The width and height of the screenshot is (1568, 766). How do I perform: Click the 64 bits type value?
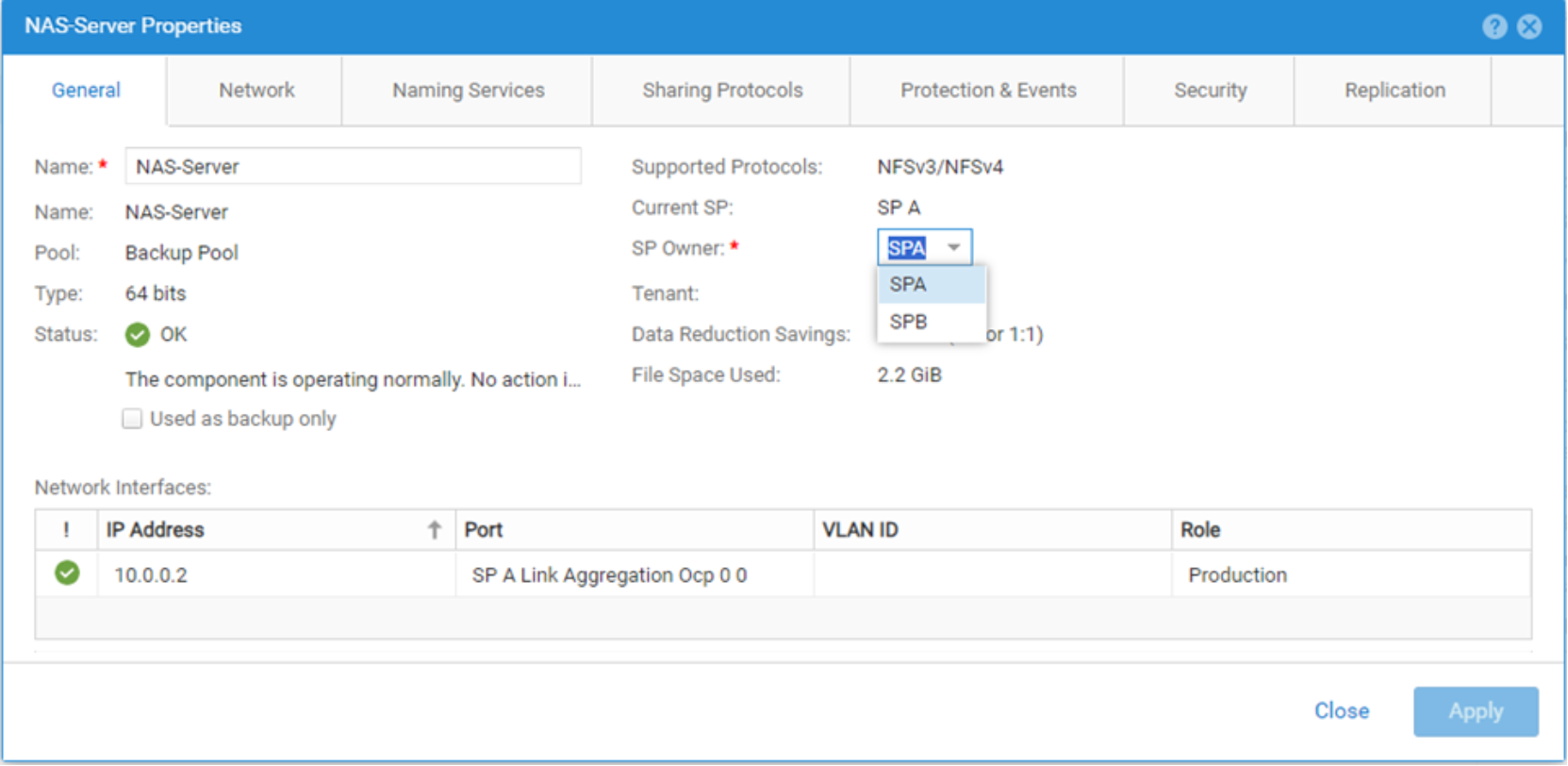tap(156, 293)
